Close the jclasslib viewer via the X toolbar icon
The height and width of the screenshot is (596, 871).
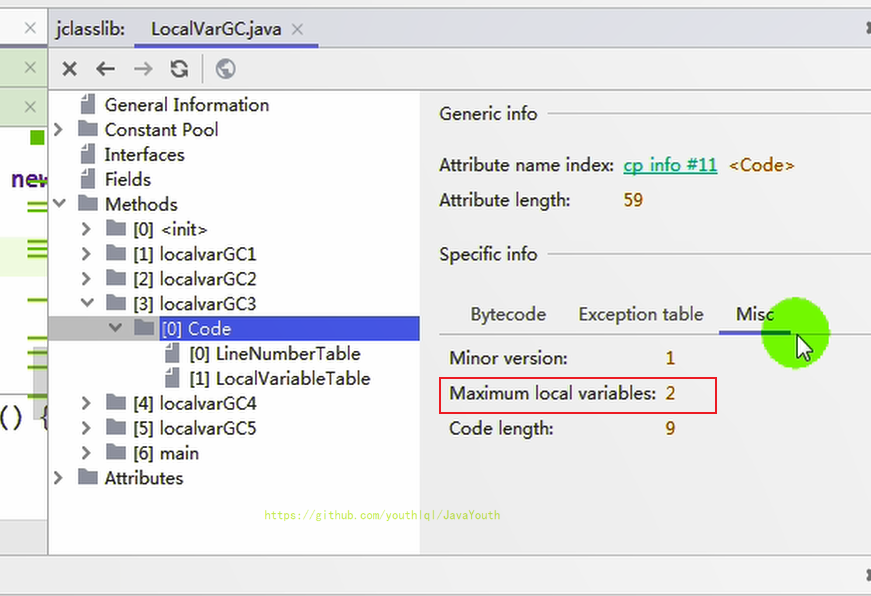(x=69, y=69)
